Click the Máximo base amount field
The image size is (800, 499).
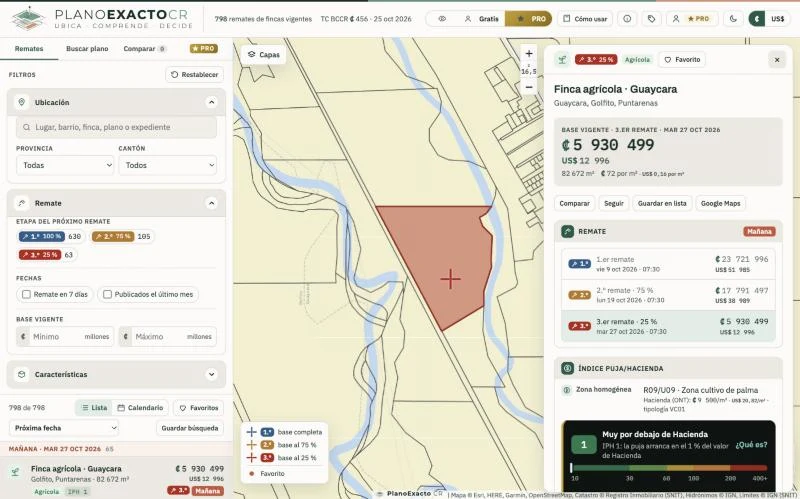(x=168, y=337)
